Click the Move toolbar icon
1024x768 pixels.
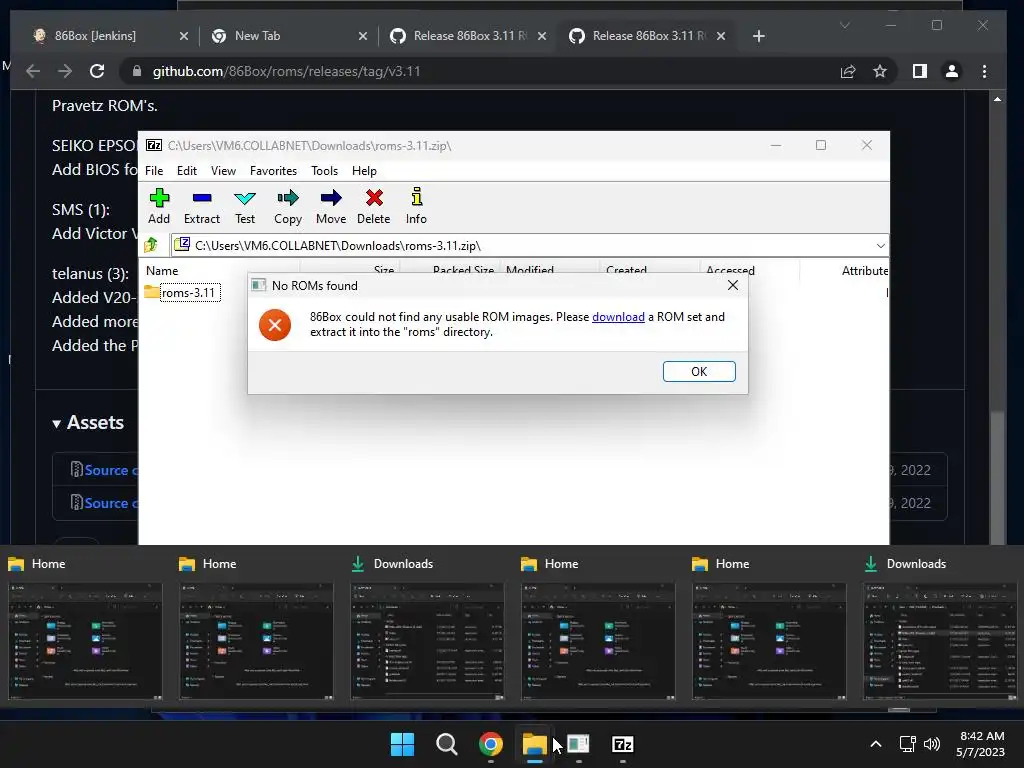(331, 206)
